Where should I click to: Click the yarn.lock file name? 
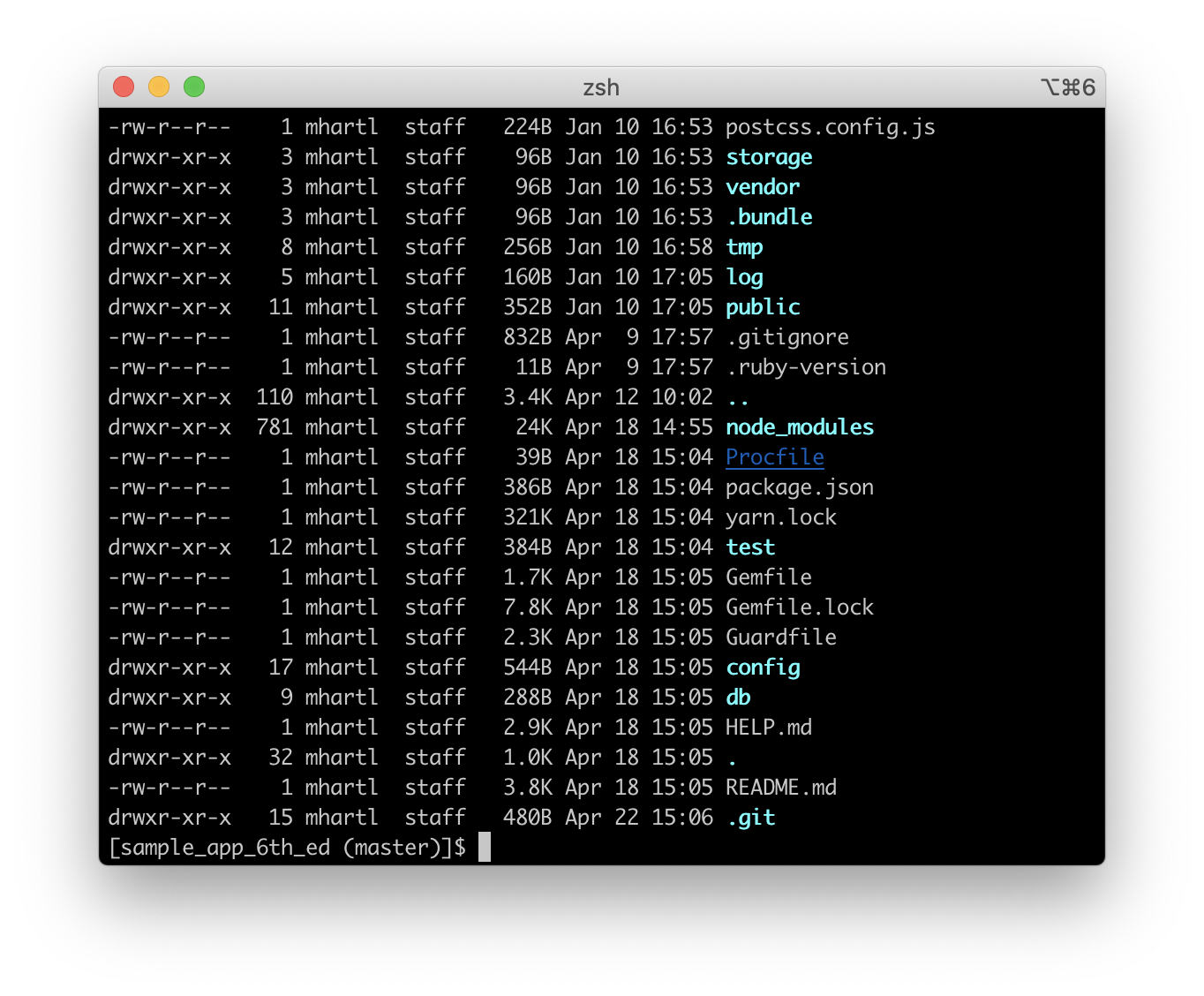click(780, 517)
